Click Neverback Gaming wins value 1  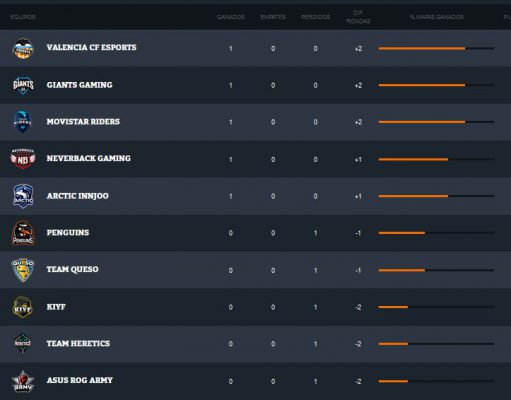231,160
